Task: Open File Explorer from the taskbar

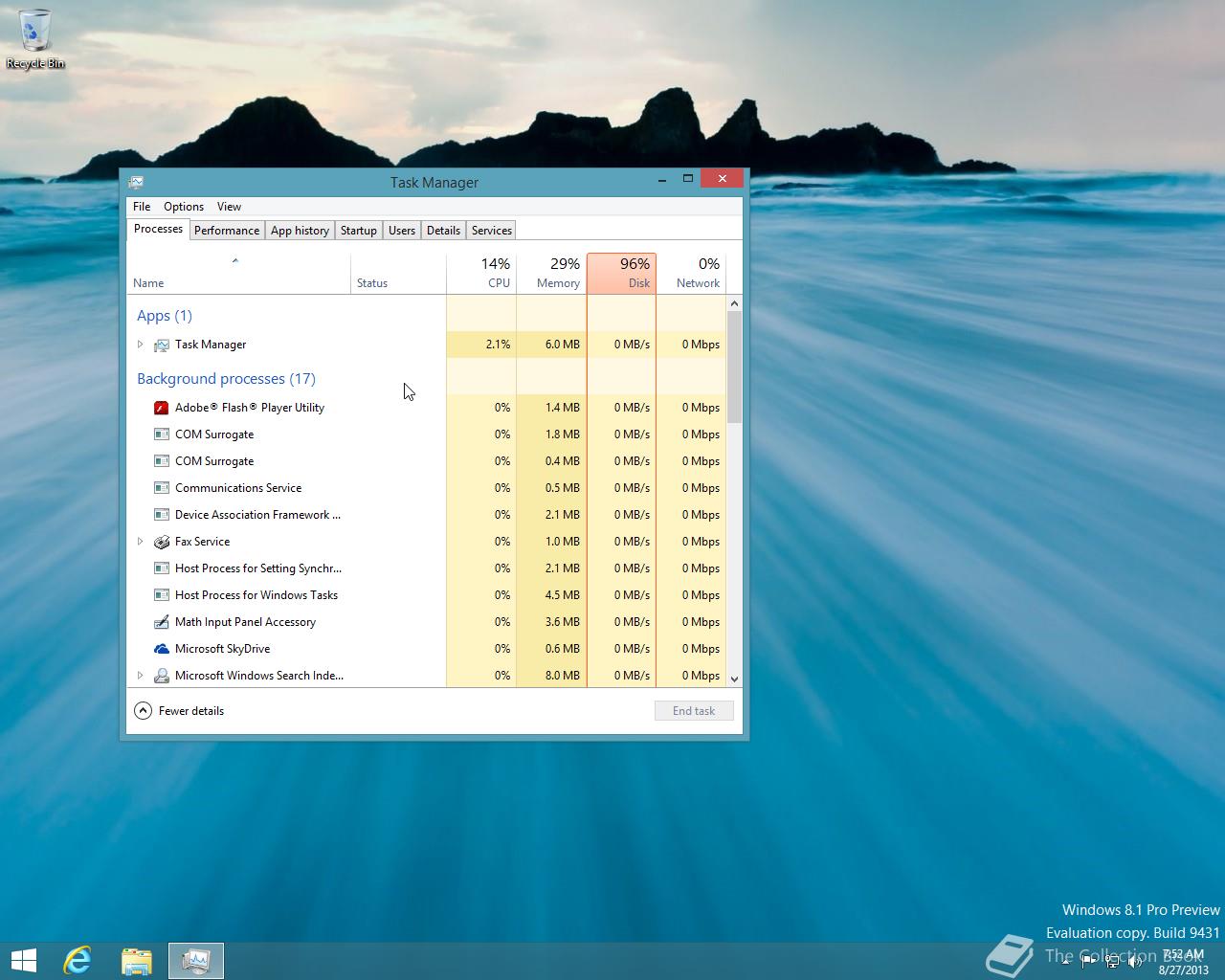Action: (137, 961)
